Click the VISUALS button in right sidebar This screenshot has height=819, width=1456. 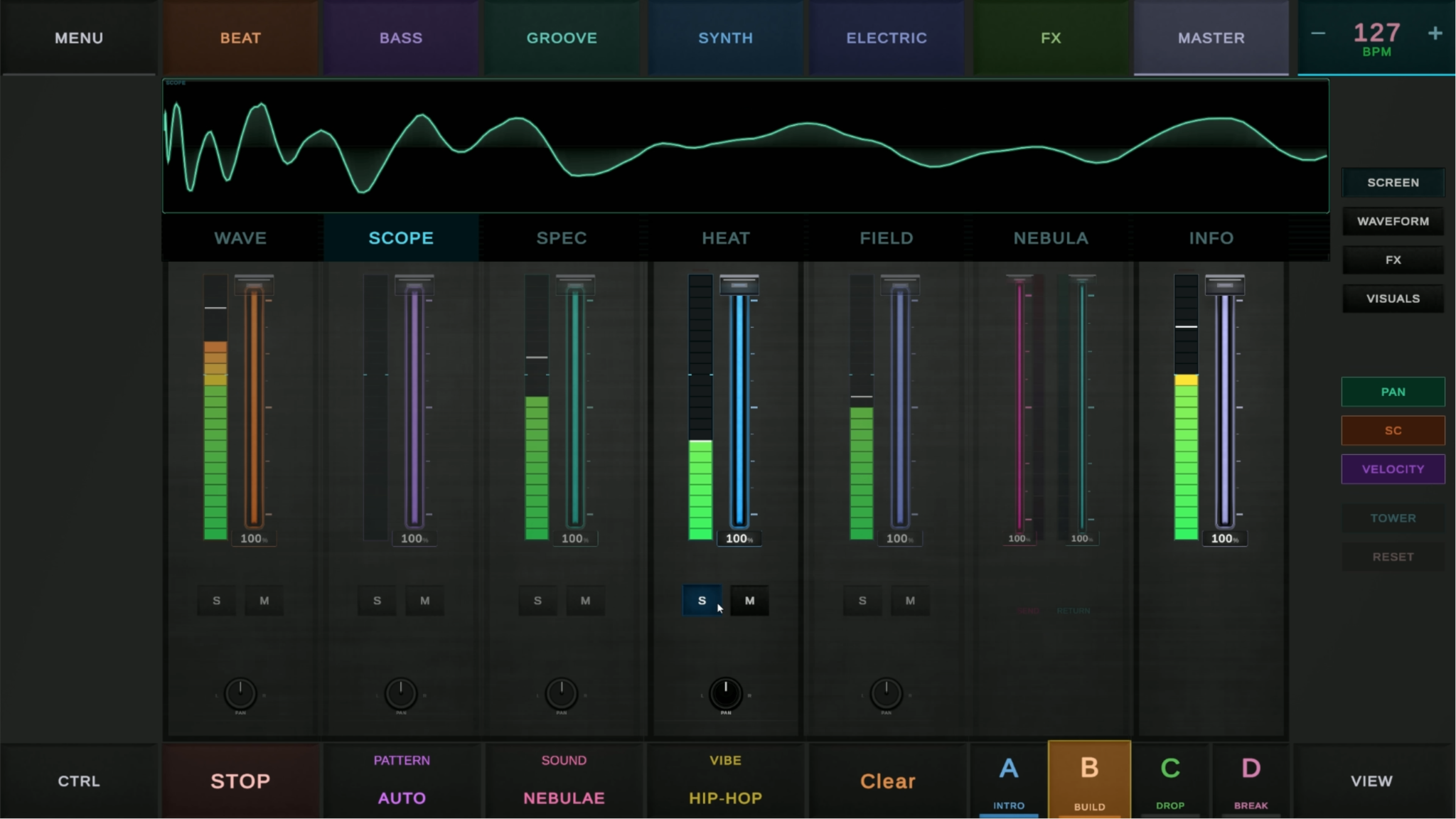click(1393, 299)
